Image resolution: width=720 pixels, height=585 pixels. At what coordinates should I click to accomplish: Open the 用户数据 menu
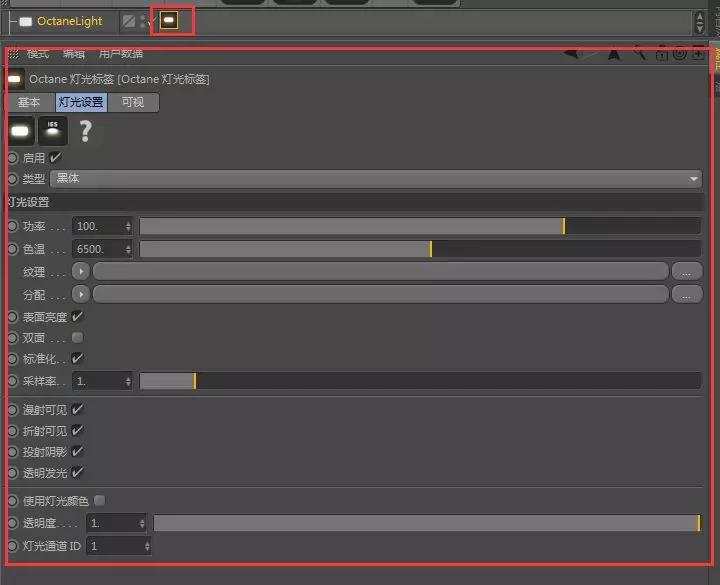click(121, 54)
